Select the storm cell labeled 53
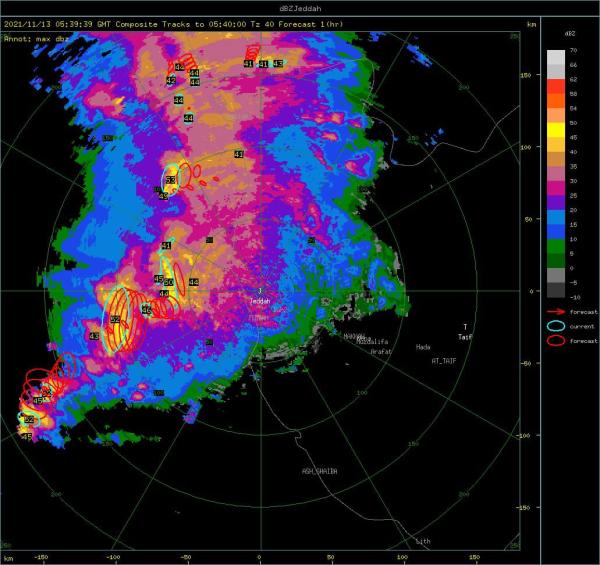 coord(171,180)
